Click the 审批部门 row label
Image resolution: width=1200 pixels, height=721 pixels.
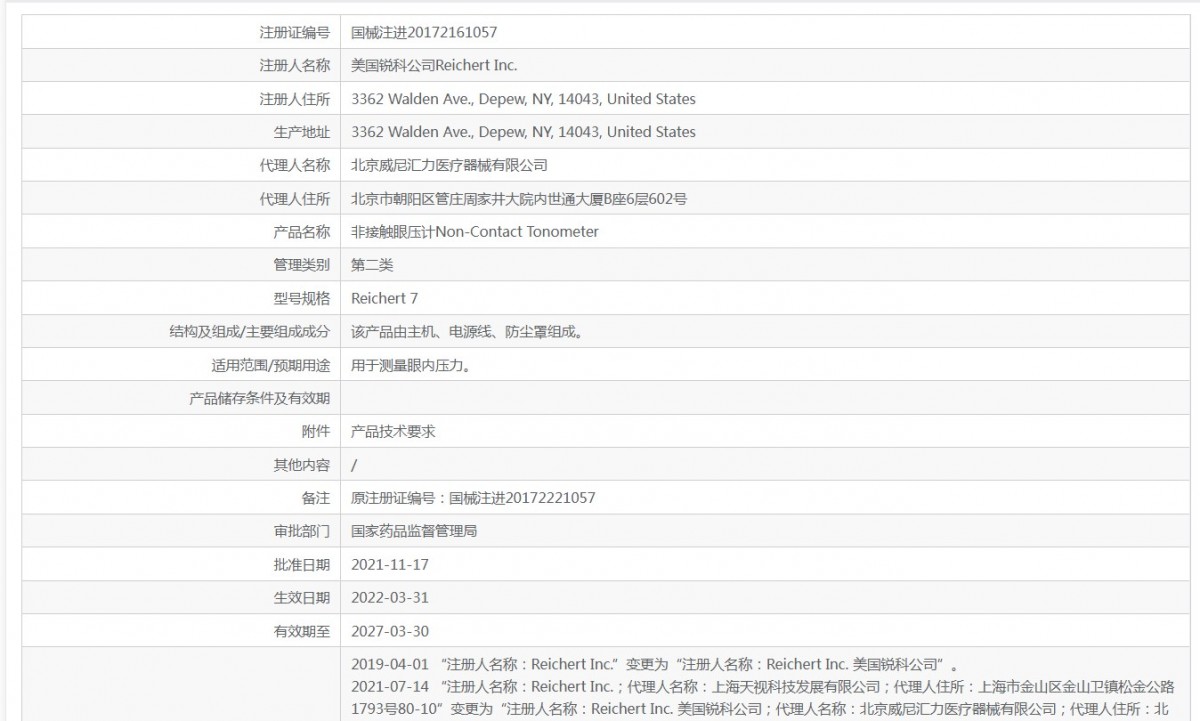[x=301, y=531]
